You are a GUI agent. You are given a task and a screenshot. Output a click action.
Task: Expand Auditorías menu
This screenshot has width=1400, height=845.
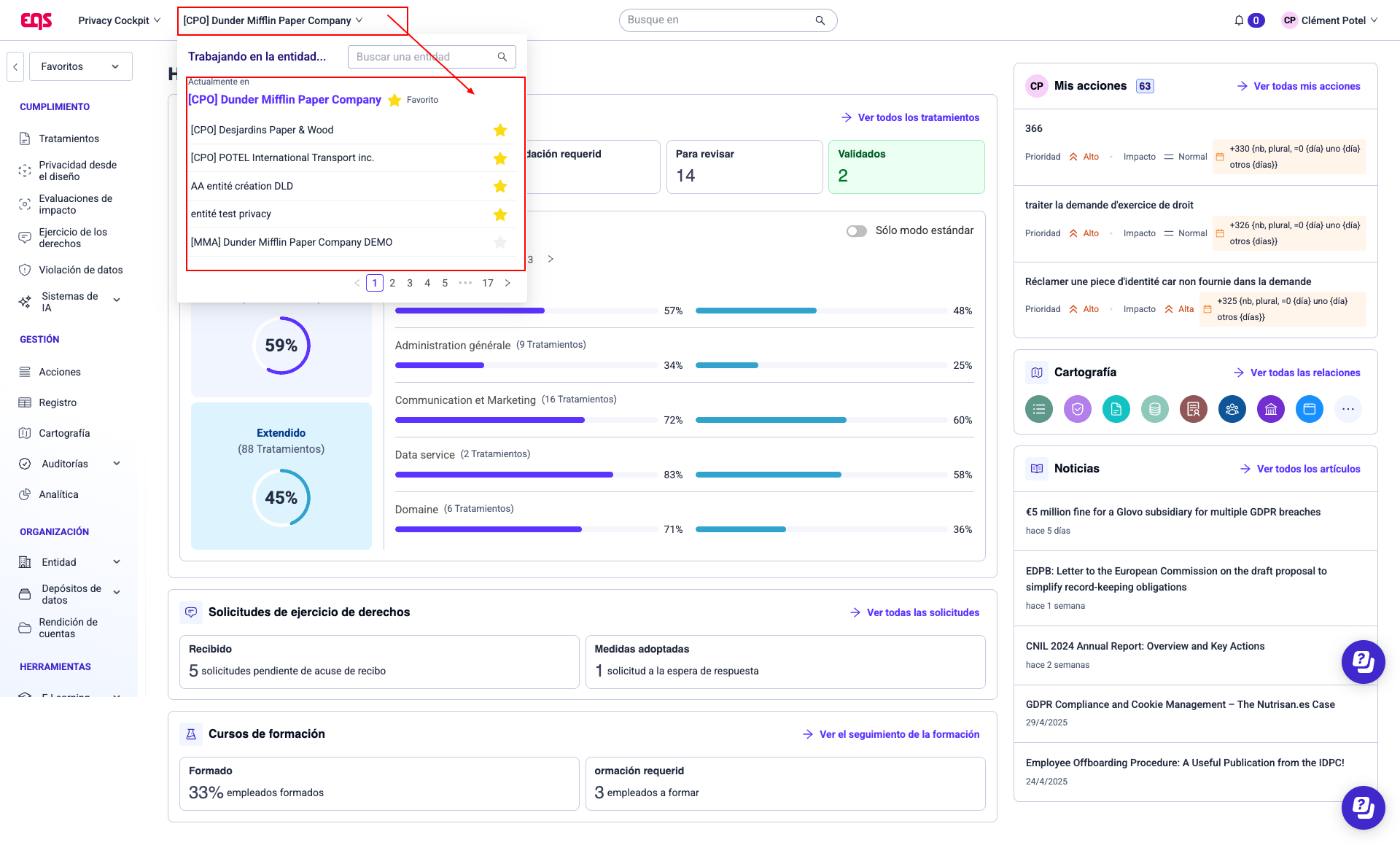[x=117, y=464]
